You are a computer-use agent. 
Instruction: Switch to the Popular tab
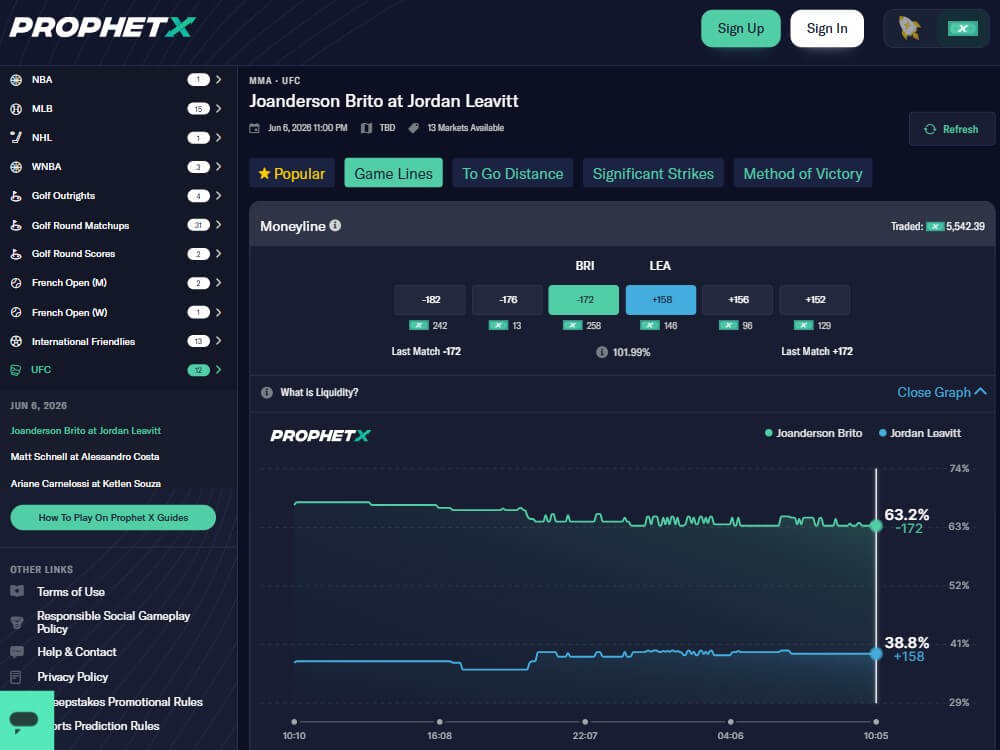click(x=291, y=173)
